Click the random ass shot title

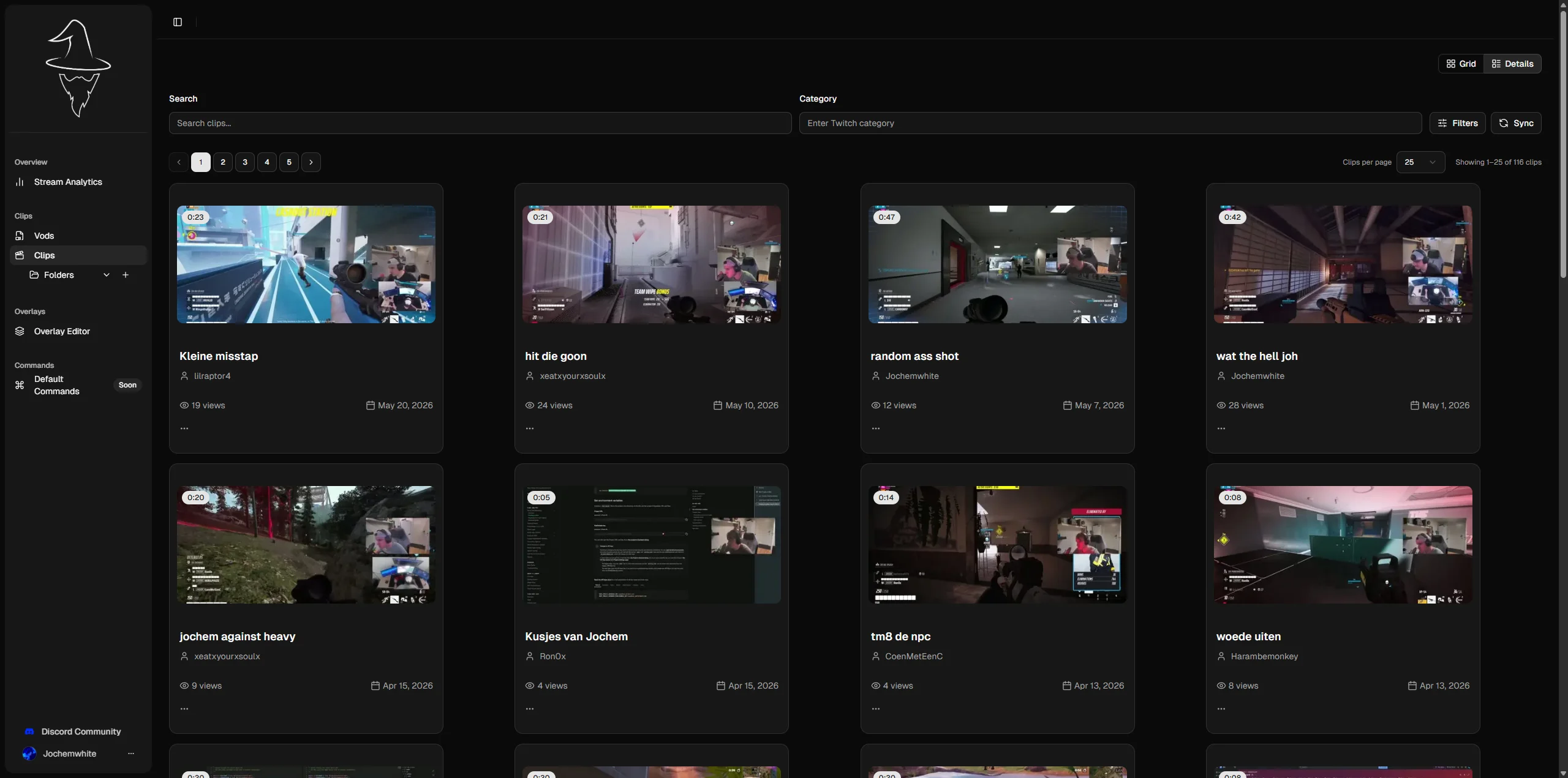point(914,356)
